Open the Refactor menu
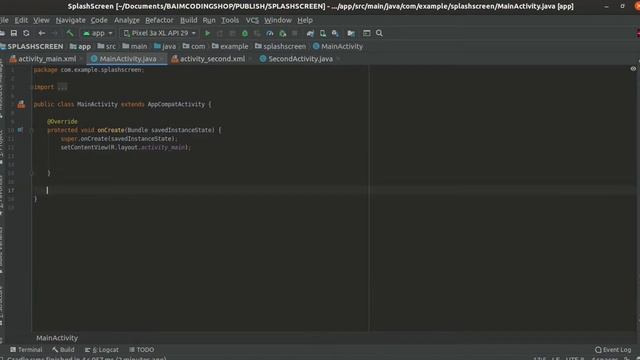Screen dimensions: 640x360 click(159, 20)
